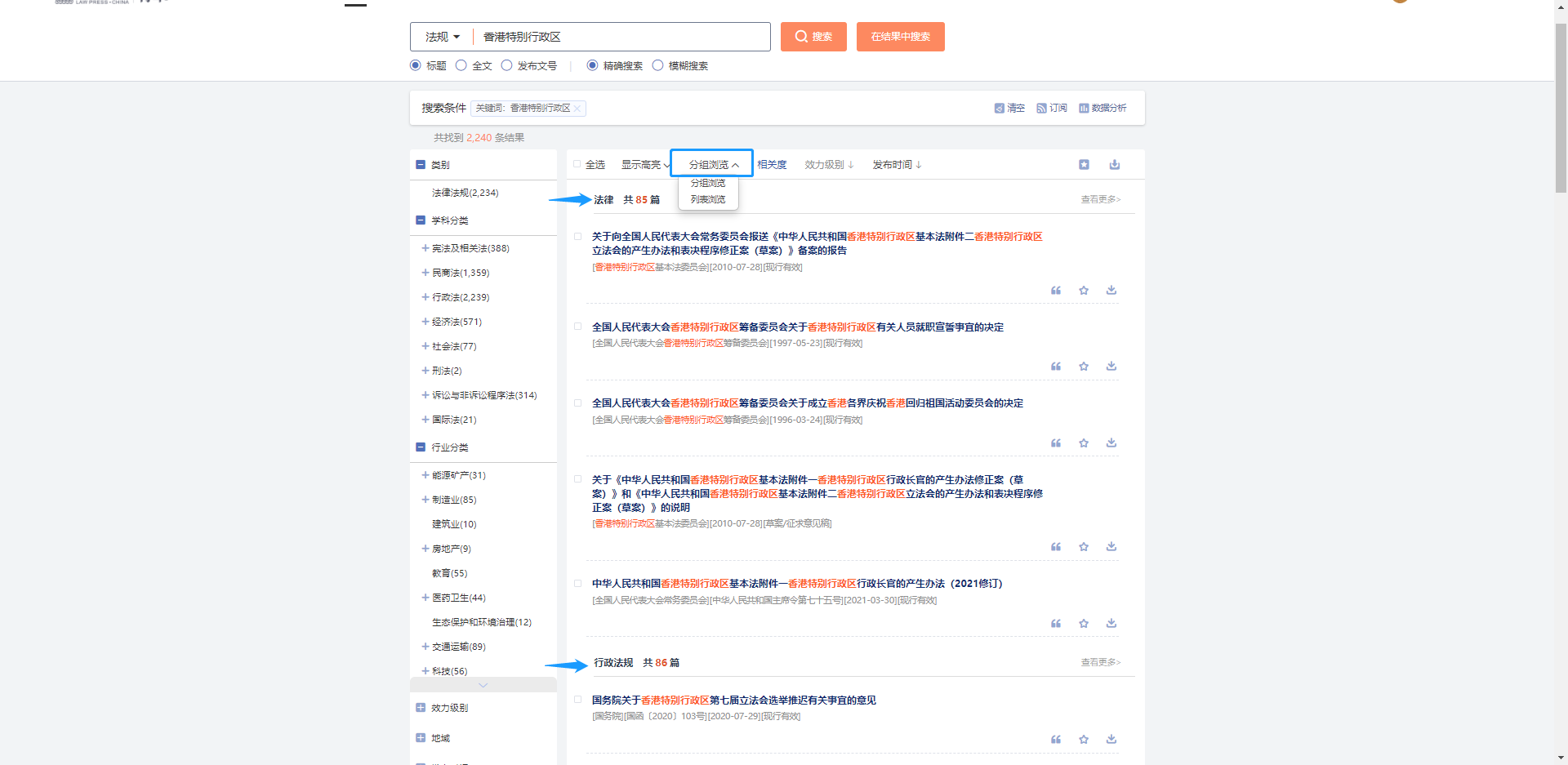This screenshot has height=765, width=1568.
Task: Click the orange 搜索 button
Action: coord(813,37)
